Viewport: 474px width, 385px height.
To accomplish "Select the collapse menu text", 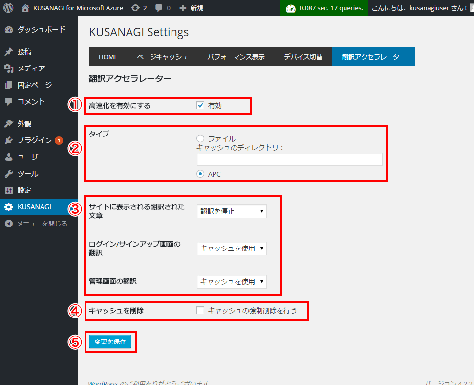I will tap(42, 223).
